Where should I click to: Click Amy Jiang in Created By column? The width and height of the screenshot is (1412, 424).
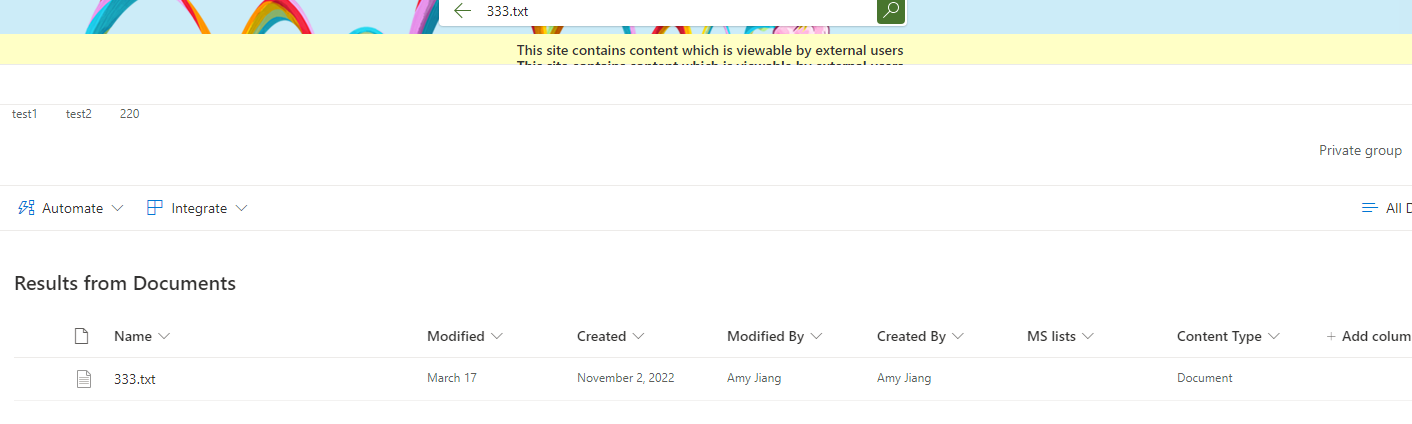(x=904, y=378)
